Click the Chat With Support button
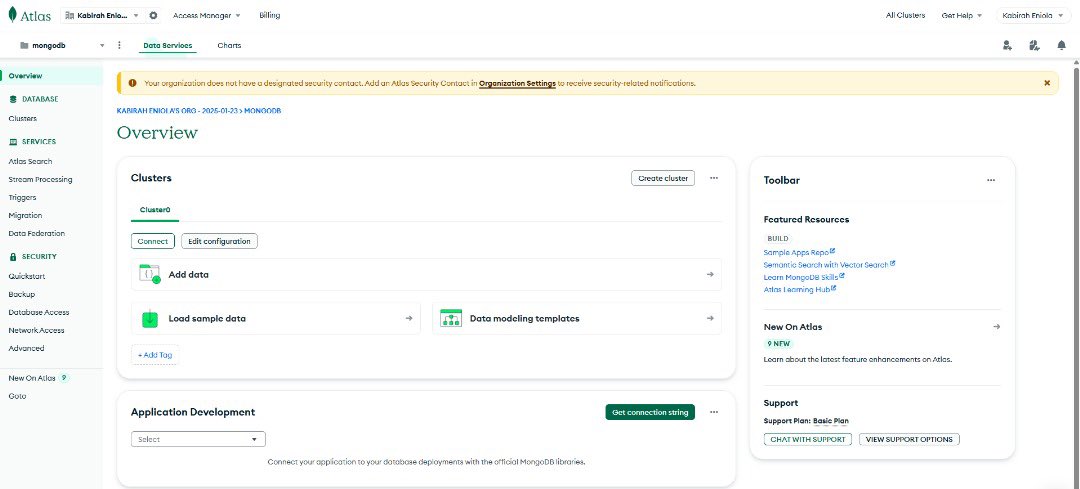1080x489 pixels. [808, 439]
